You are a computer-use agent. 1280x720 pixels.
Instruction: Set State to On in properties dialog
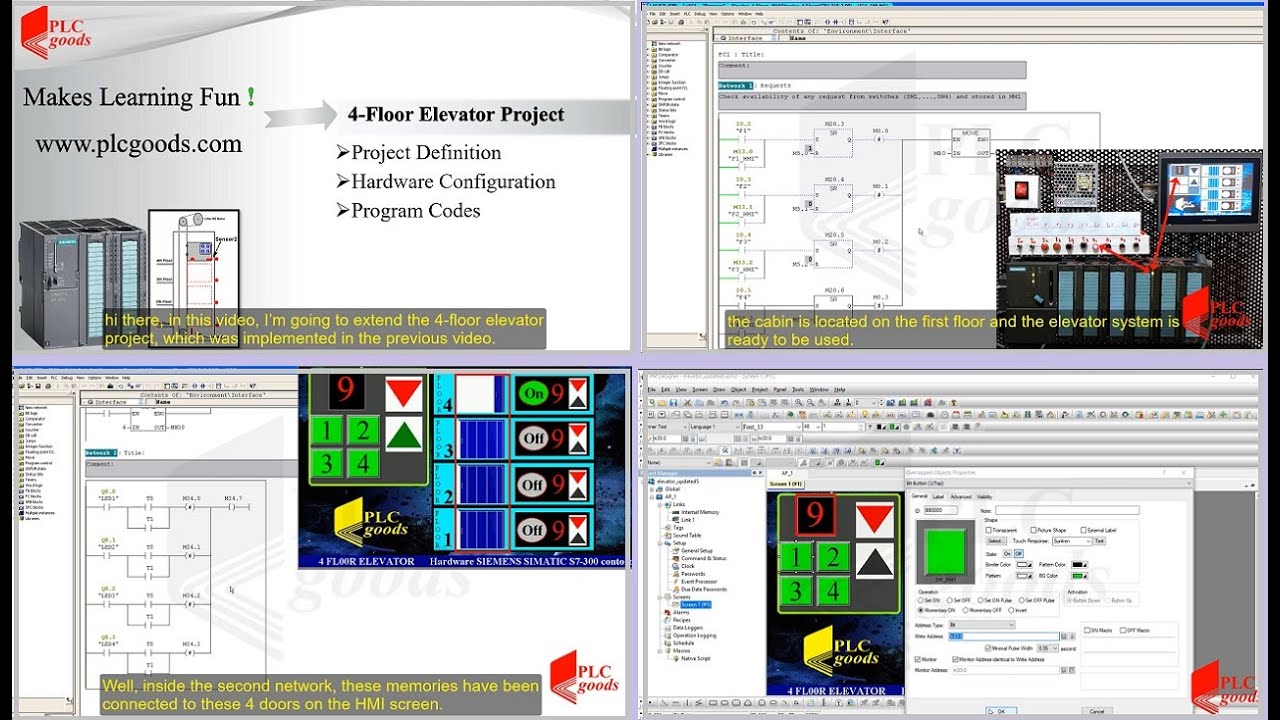pyautogui.click(x=1007, y=554)
